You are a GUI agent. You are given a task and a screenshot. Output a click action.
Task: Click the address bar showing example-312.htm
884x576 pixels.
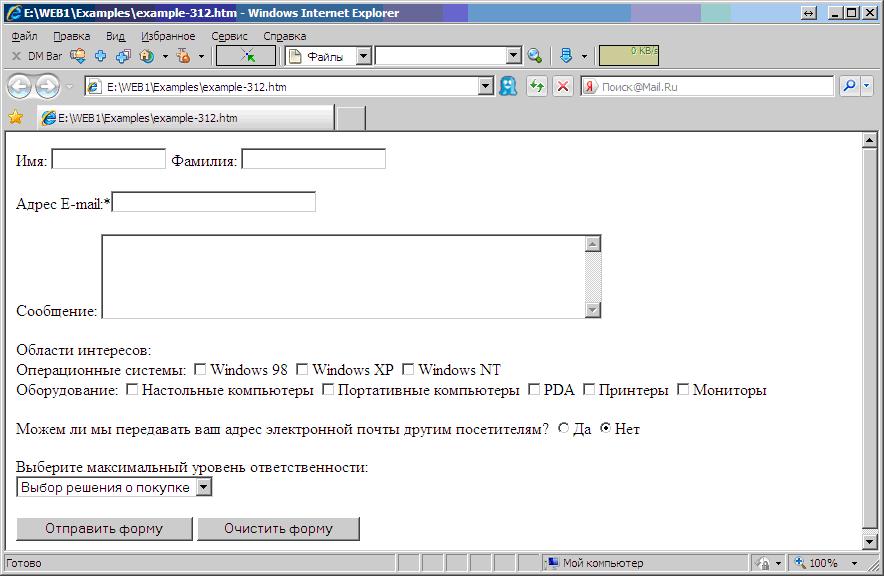[282, 87]
